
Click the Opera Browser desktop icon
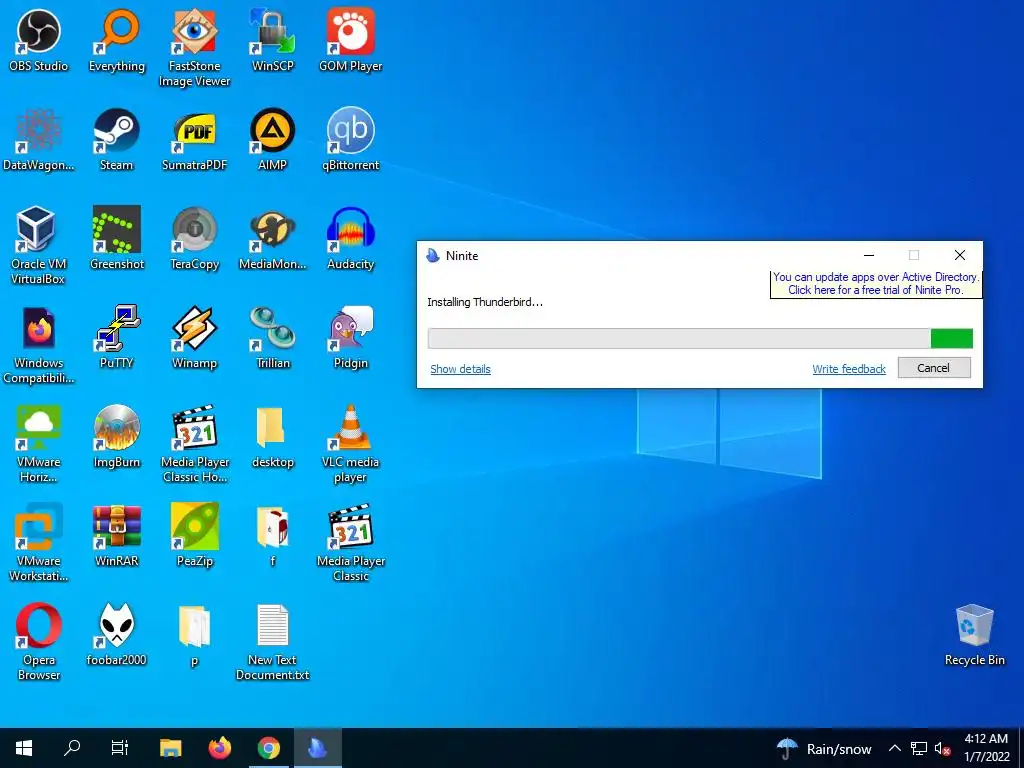[x=39, y=642]
